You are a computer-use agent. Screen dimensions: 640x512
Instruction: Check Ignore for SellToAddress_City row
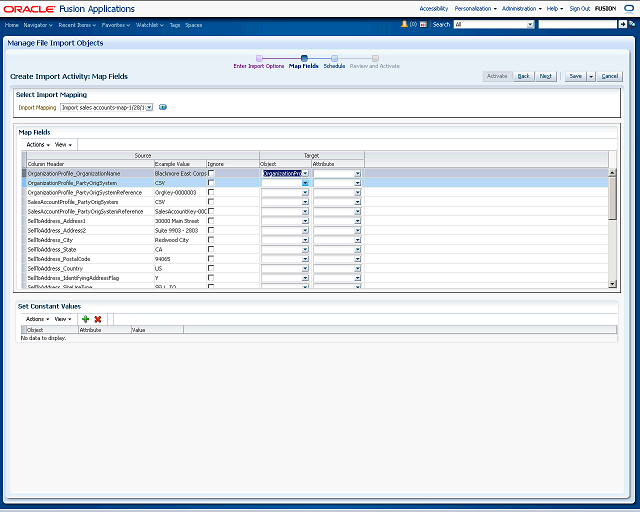pyautogui.click(x=211, y=240)
